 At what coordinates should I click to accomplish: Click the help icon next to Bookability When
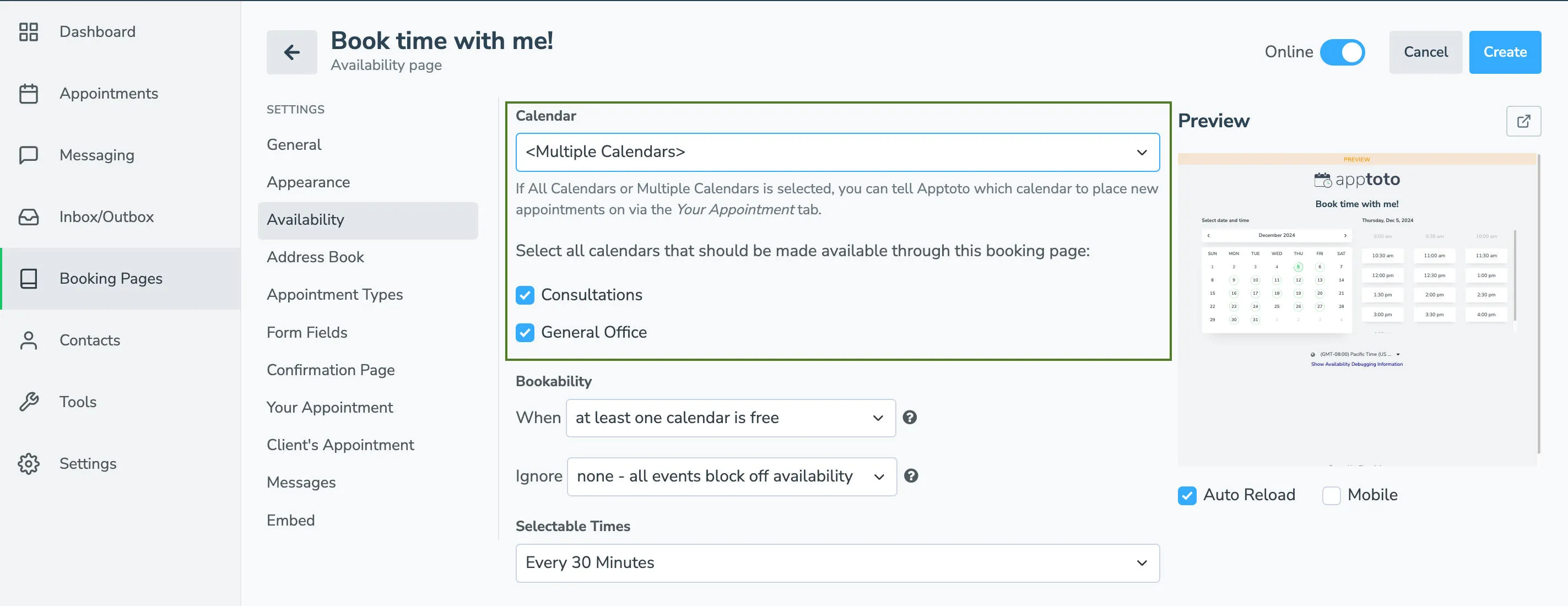click(x=911, y=418)
